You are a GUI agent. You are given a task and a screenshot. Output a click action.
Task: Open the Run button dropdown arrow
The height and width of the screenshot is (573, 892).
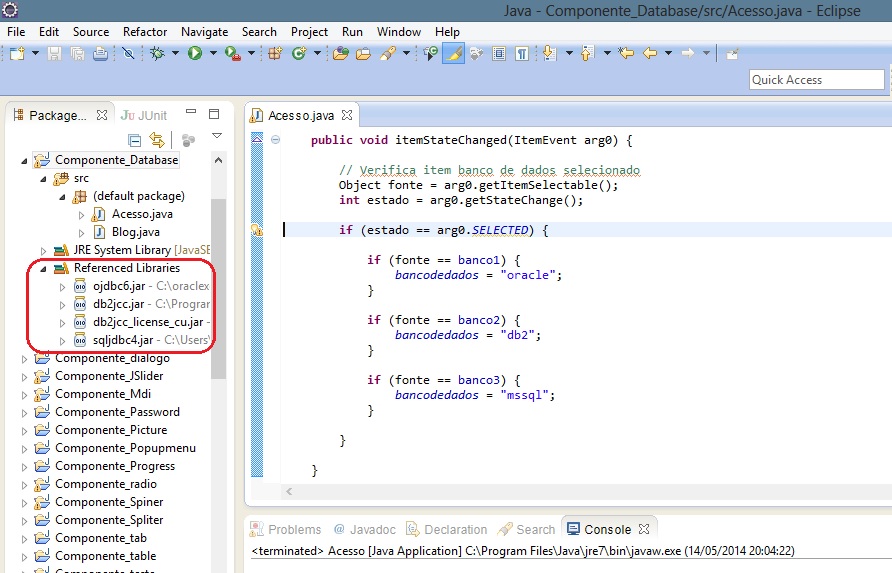coord(211,54)
